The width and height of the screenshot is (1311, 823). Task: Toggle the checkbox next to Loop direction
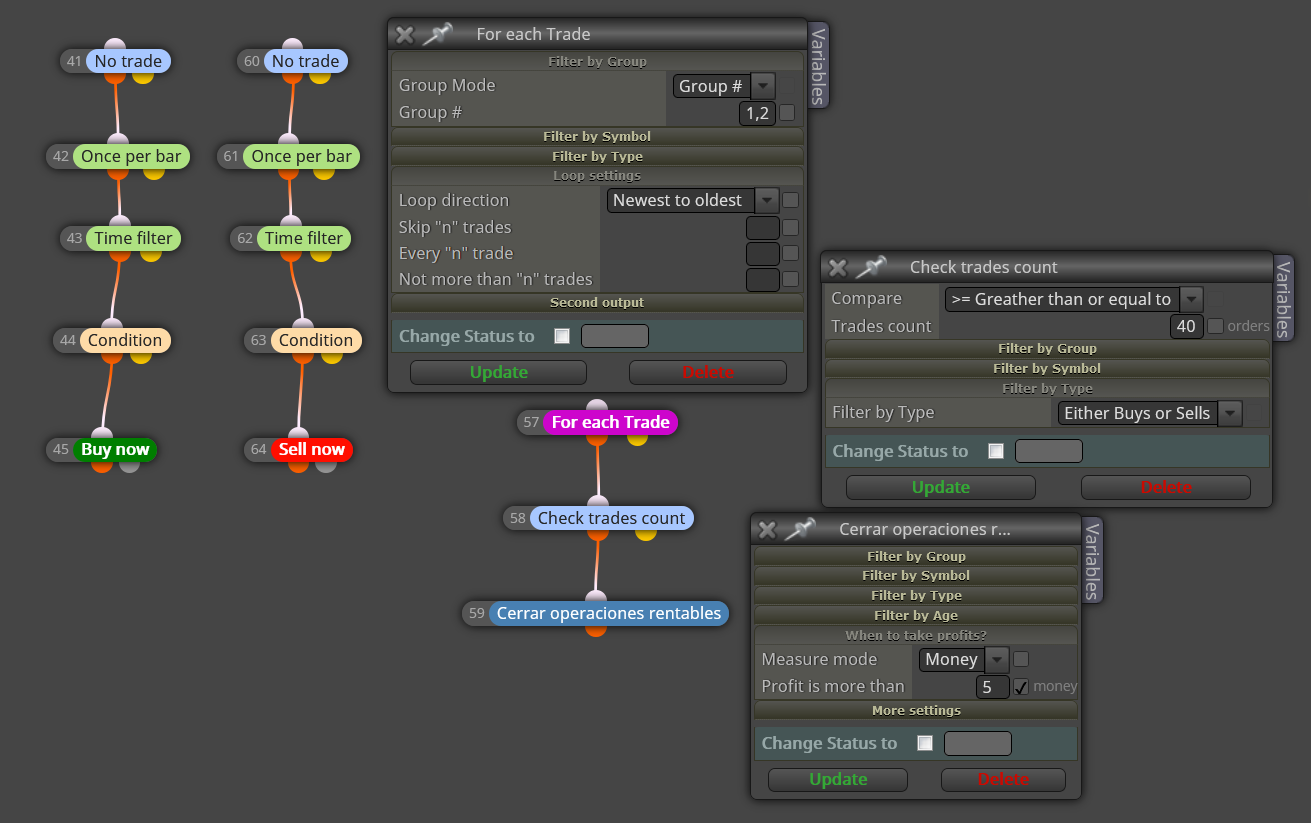pyautogui.click(x=790, y=200)
